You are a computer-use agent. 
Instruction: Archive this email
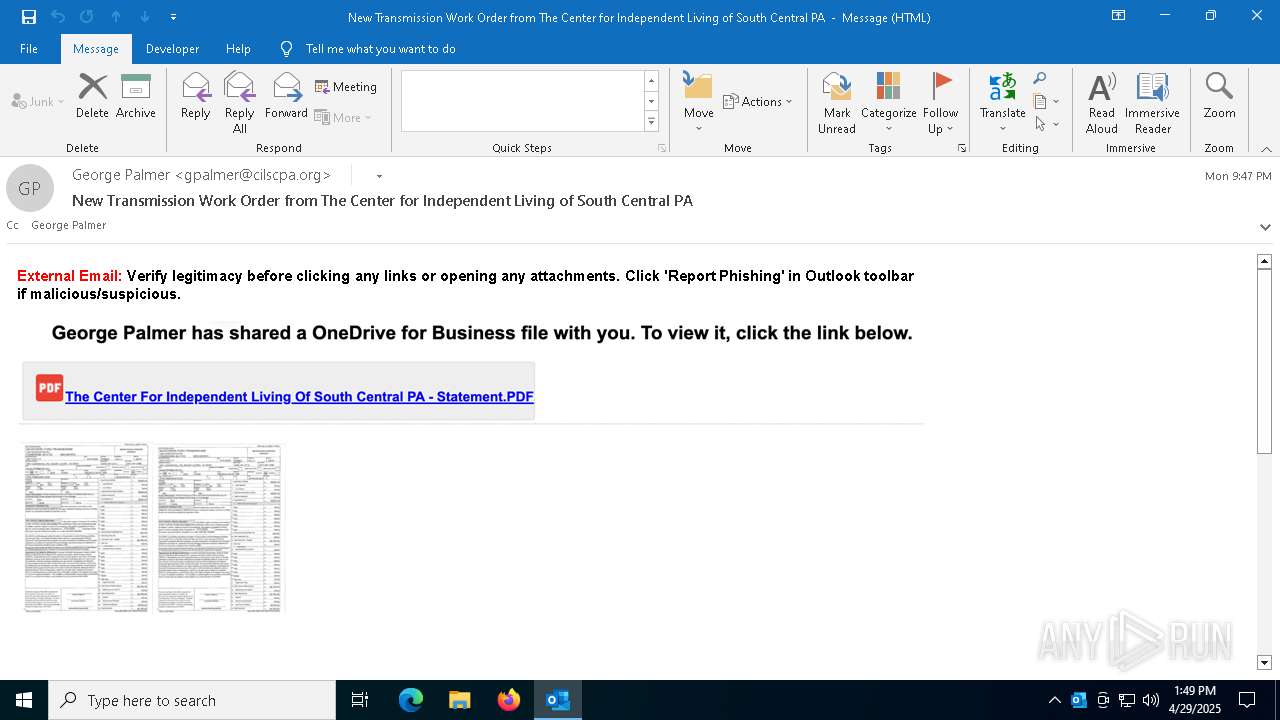[x=136, y=96]
